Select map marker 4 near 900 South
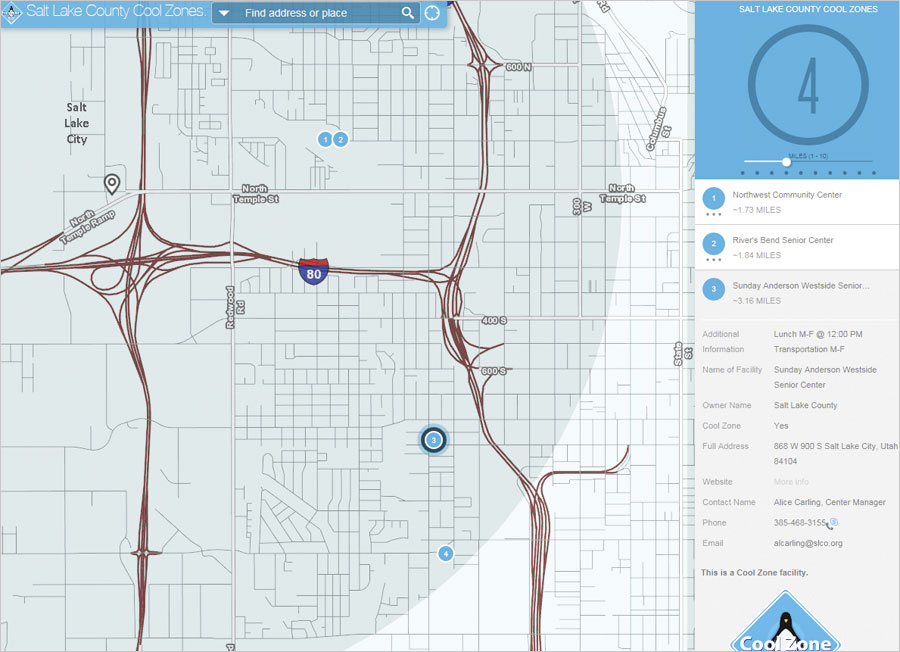Image resolution: width=900 pixels, height=652 pixels. coord(445,552)
